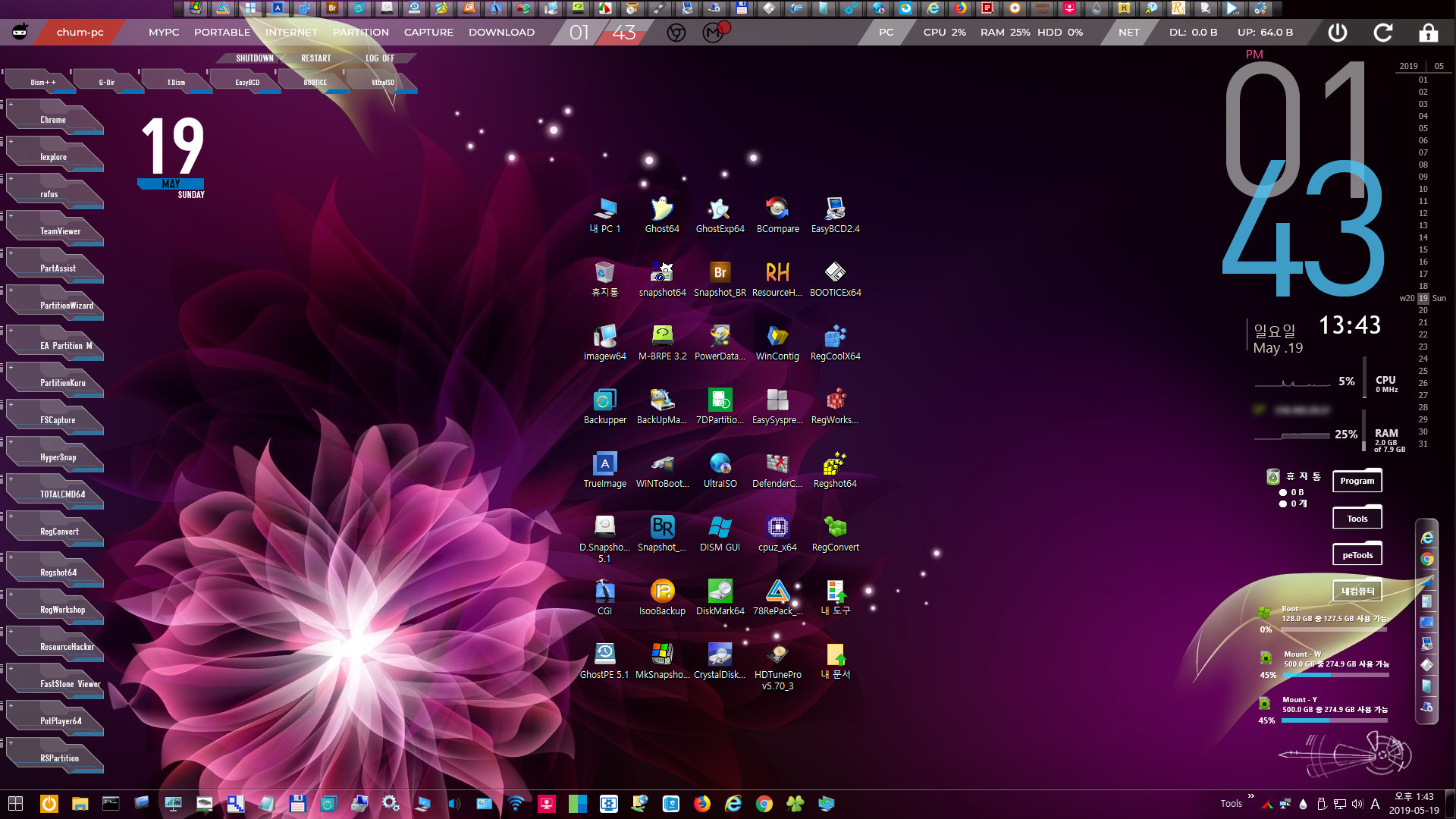Select Regshot64 desktop icon
The width and height of the screenshot is (1456, 819).
(x=835, y=470)
